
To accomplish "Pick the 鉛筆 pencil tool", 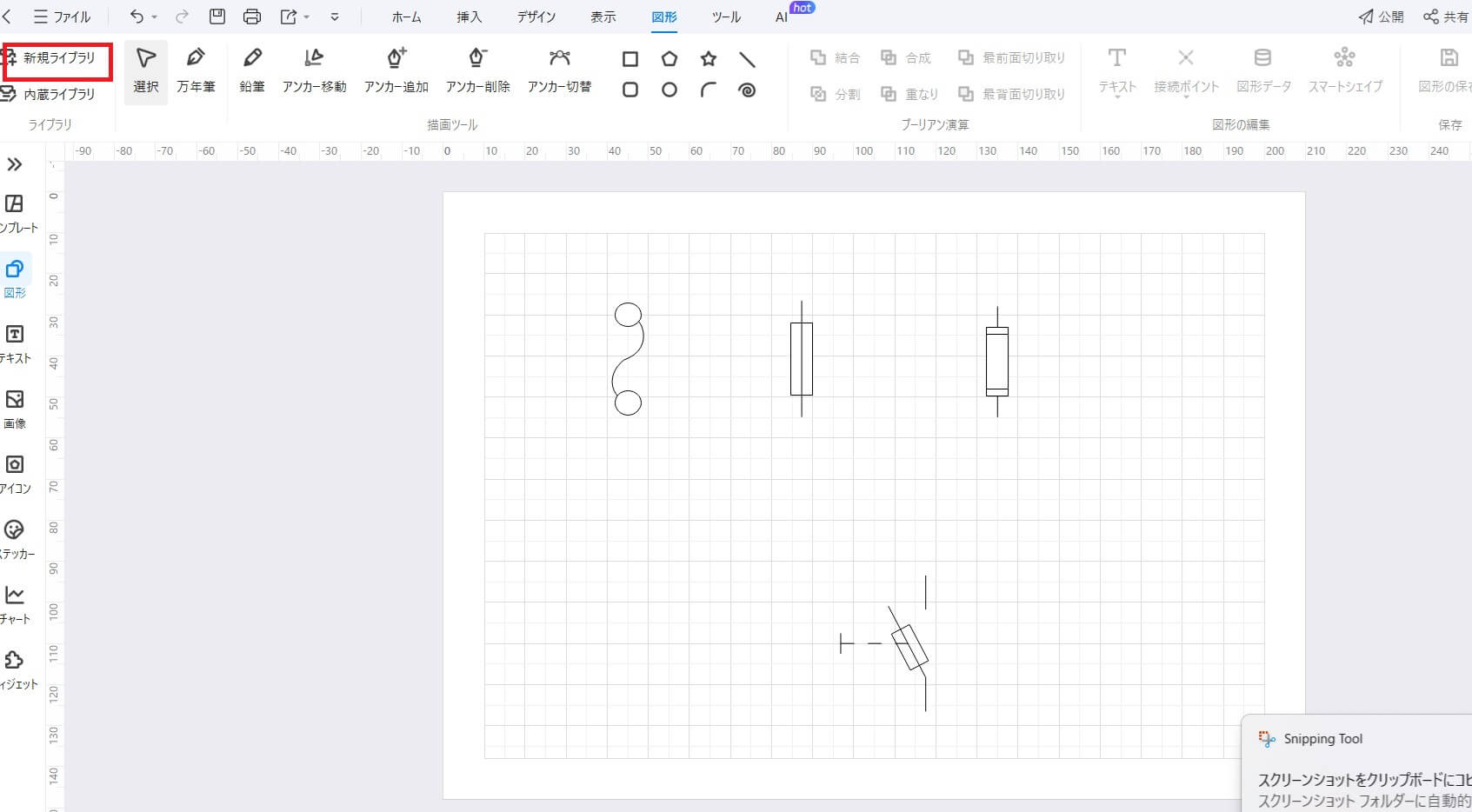I will point(252,71).
